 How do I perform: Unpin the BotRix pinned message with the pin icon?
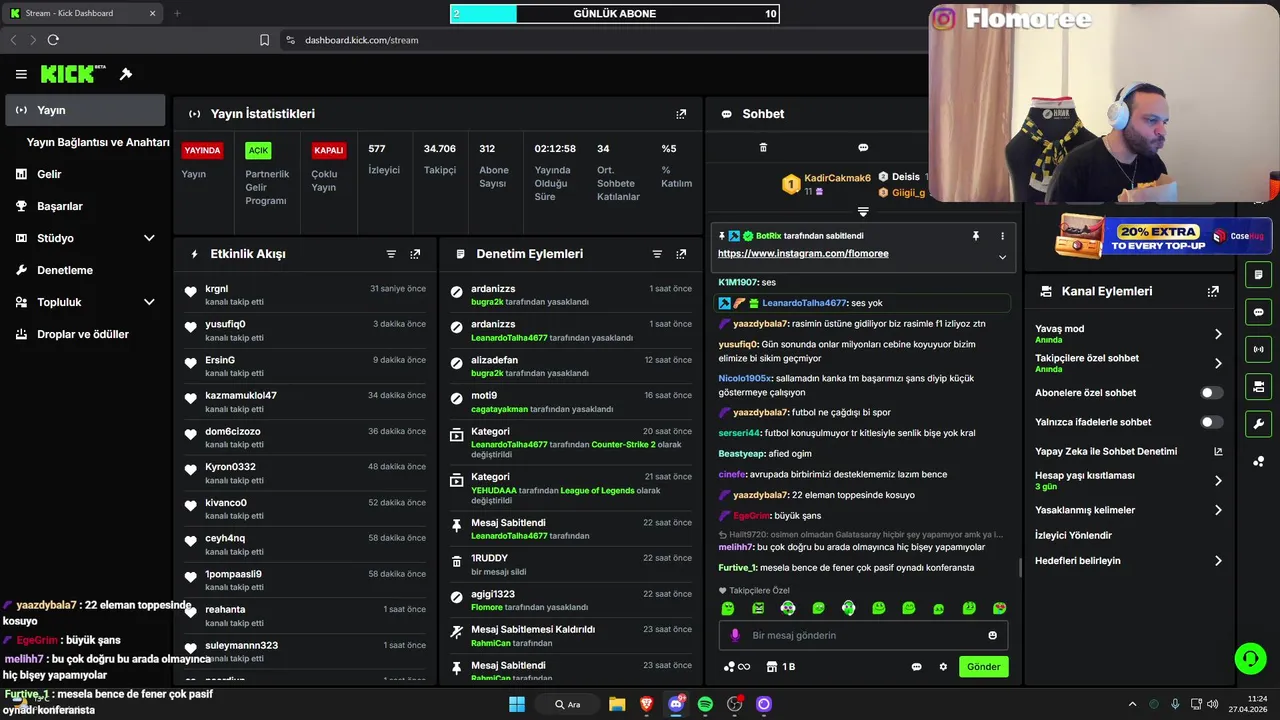pyautogui.click(x=976, y=236)
